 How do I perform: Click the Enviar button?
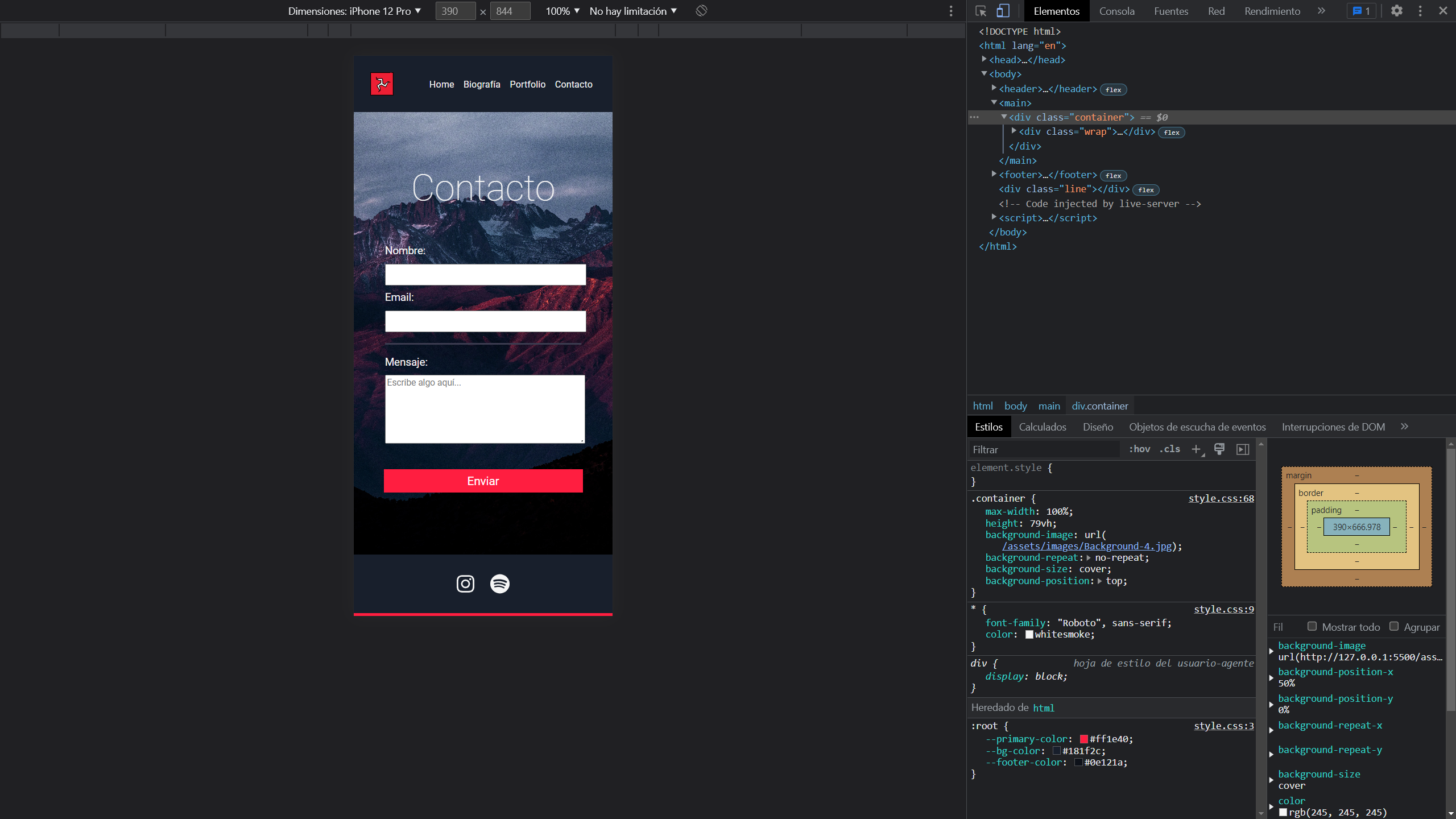483,481
